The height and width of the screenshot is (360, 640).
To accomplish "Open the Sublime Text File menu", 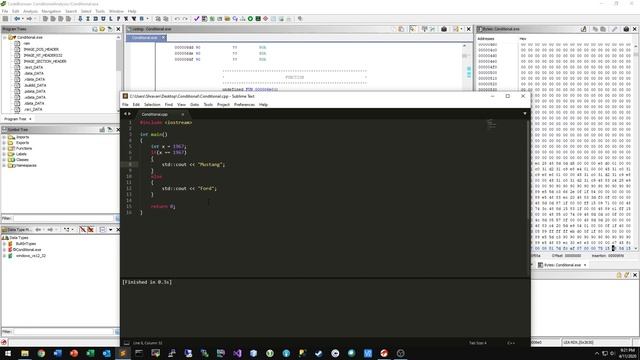I will [125, 105].
